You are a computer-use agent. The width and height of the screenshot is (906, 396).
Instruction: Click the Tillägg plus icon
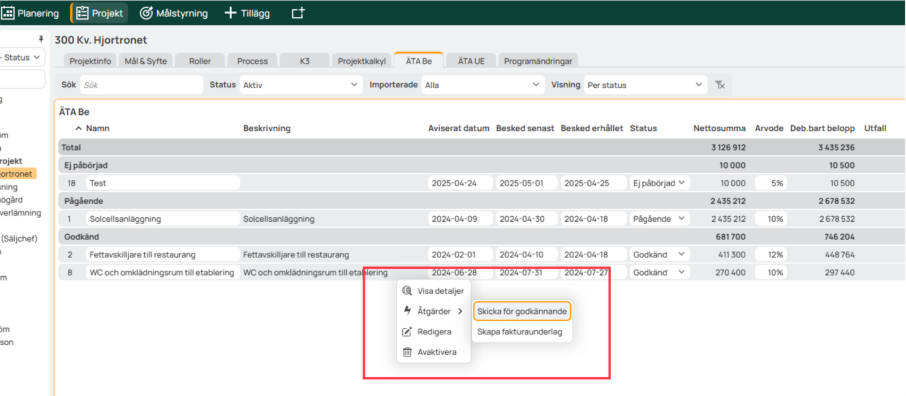(231, 13)
